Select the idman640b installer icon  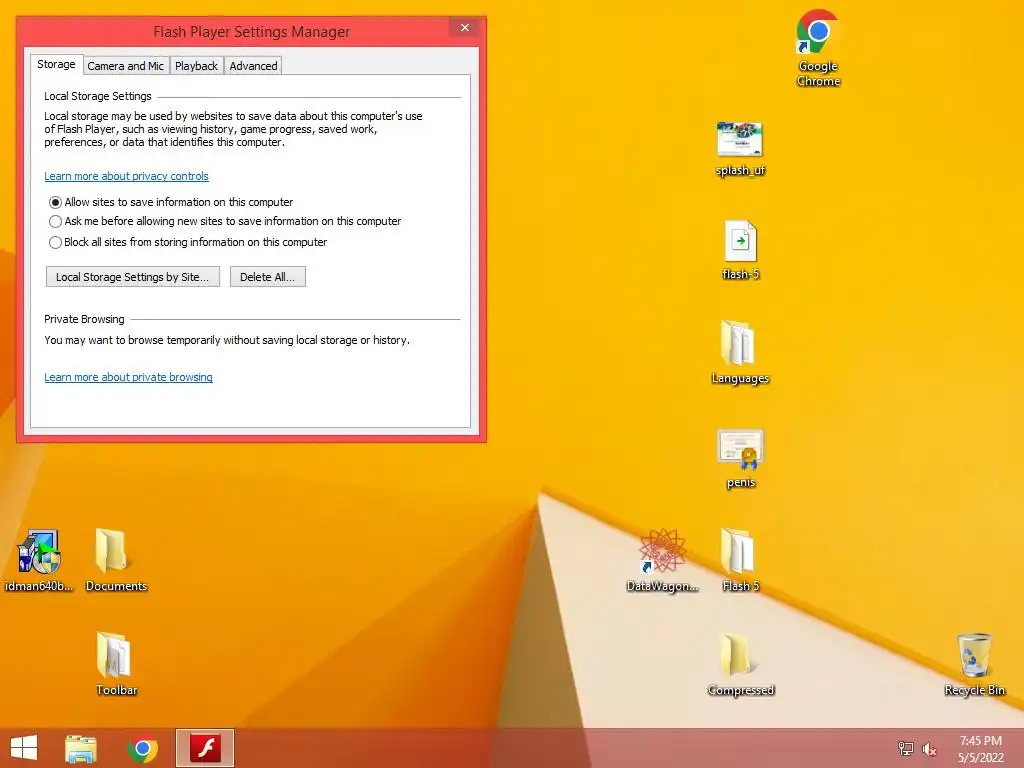pos(39,560)
